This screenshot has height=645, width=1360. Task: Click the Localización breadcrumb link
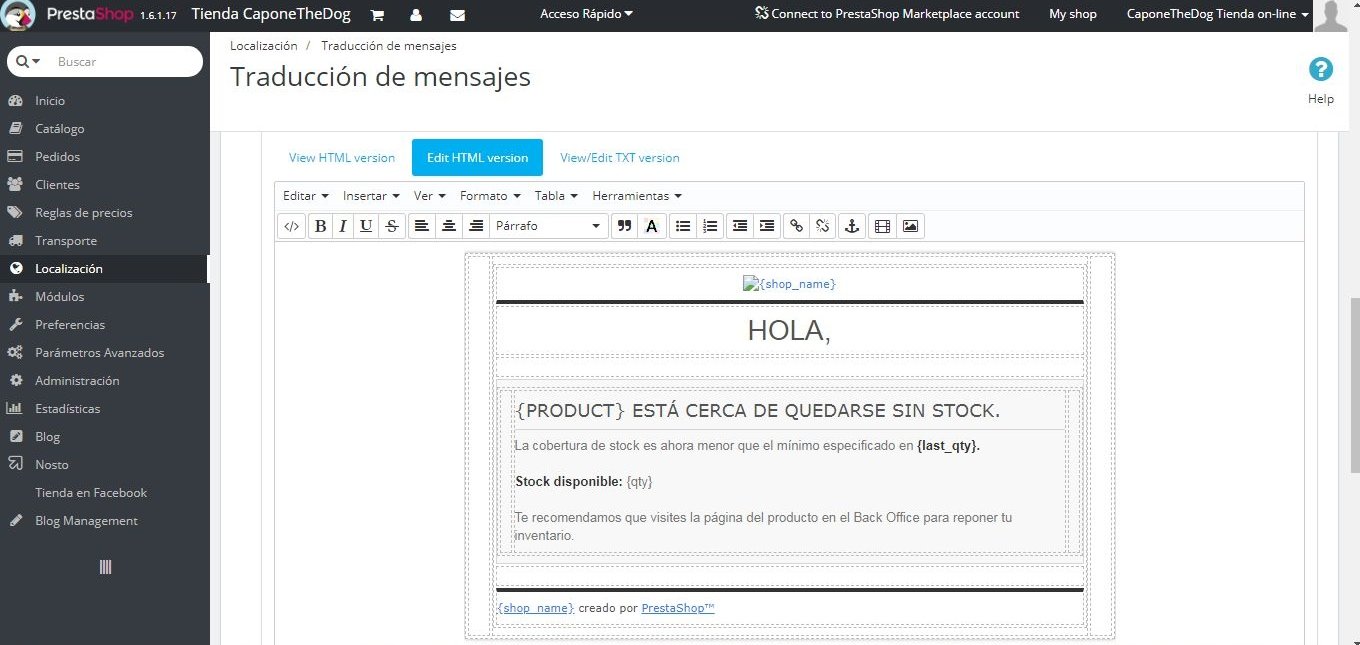[264, 46]
